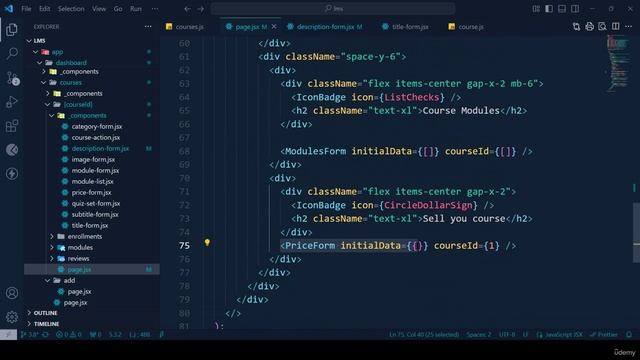Collapse the [courseId] folder

(x=48, y=104)
